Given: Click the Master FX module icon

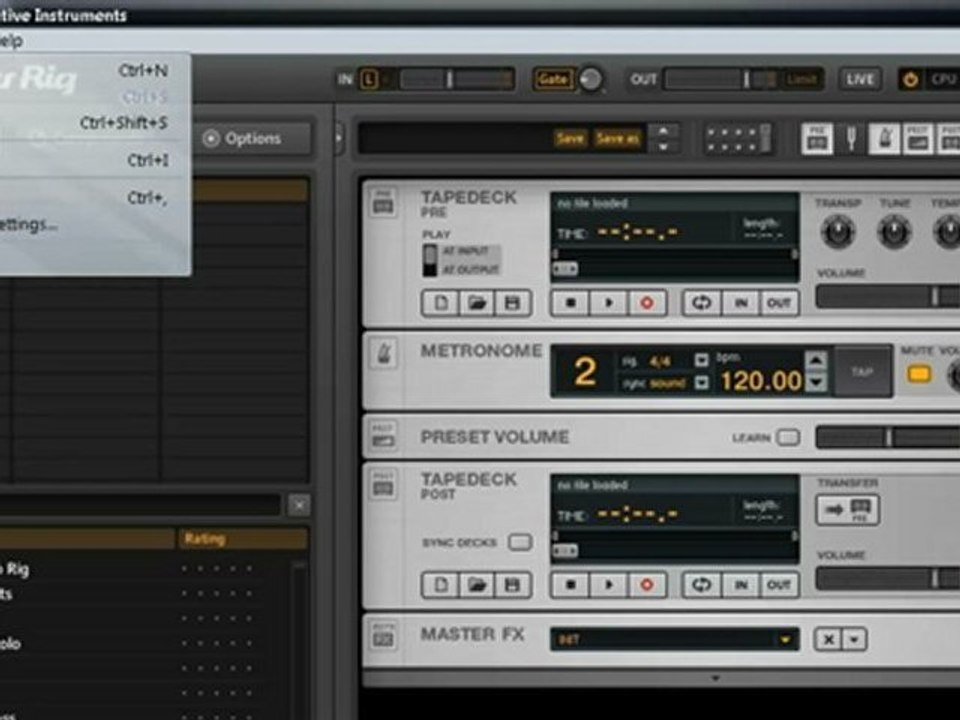Looking at the screenshot, I should [x=383, y=636].
